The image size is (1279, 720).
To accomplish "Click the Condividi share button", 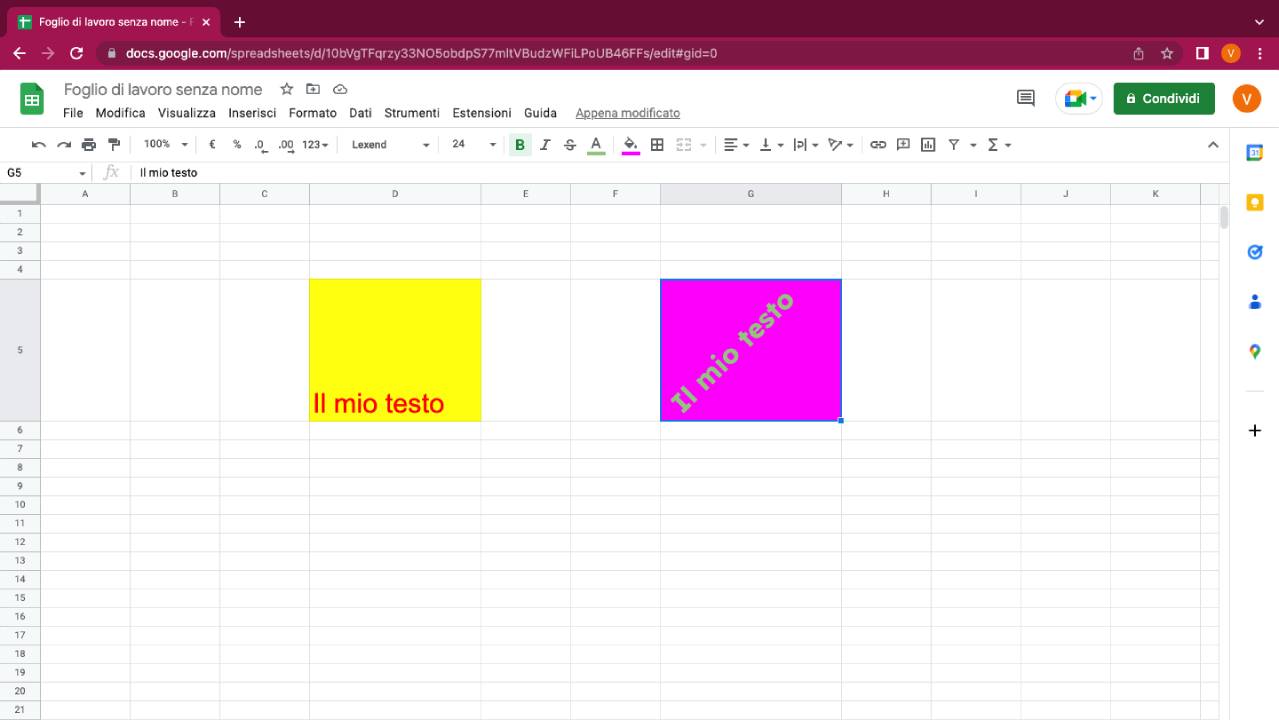I will [1164, 99].
